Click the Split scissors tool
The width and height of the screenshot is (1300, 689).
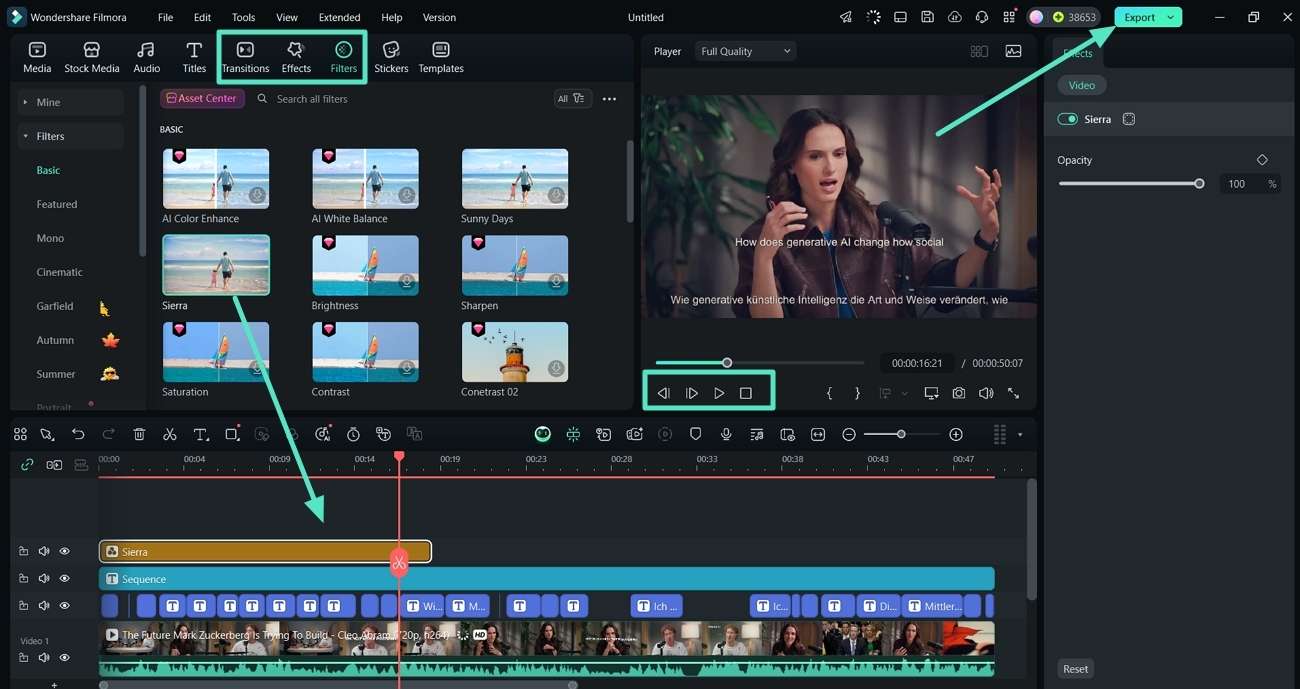[x=170, y=434]
